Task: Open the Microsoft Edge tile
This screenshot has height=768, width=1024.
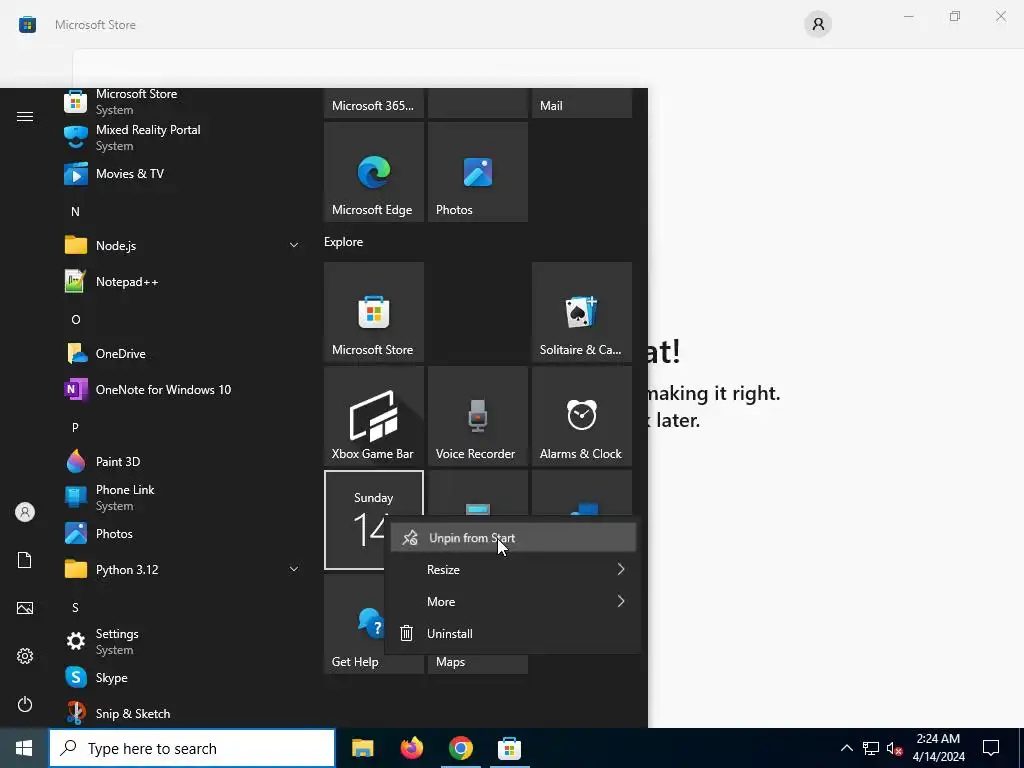Action: pos(374,172)
